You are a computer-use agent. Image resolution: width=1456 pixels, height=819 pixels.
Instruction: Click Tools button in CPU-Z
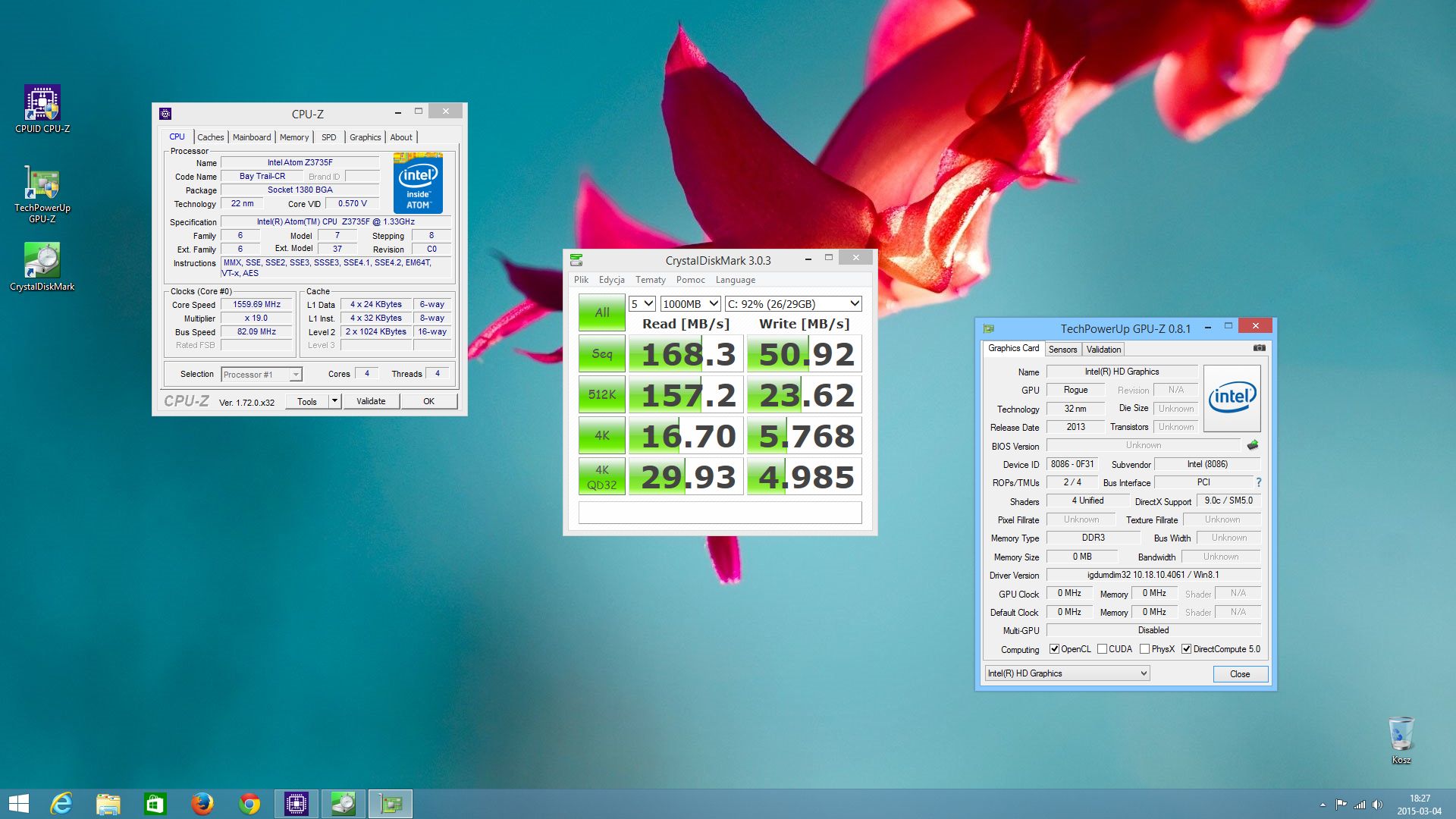click(307, 401)
